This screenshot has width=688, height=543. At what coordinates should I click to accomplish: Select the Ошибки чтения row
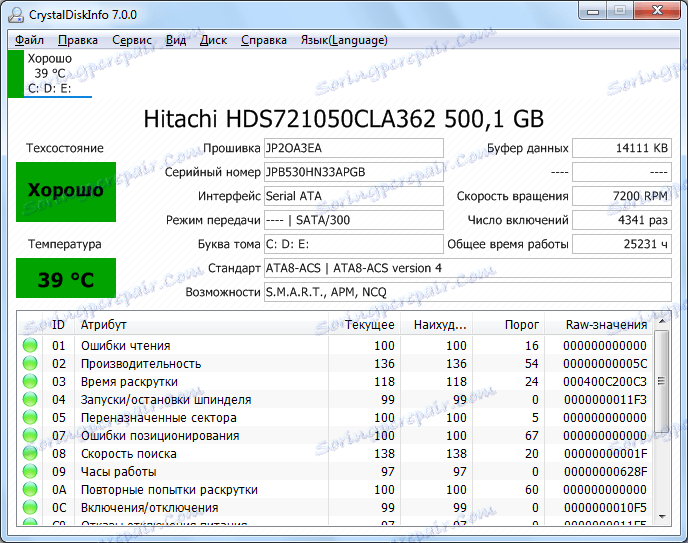click(336, 346)
